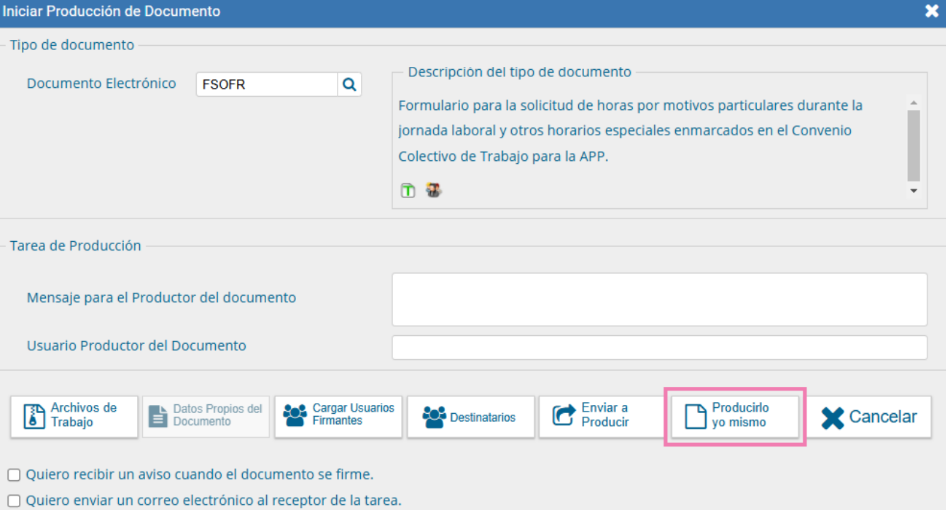Click the Mensaje para el Productor text box
This screenshot has height=510, width=946.
(x=659, y=298)
